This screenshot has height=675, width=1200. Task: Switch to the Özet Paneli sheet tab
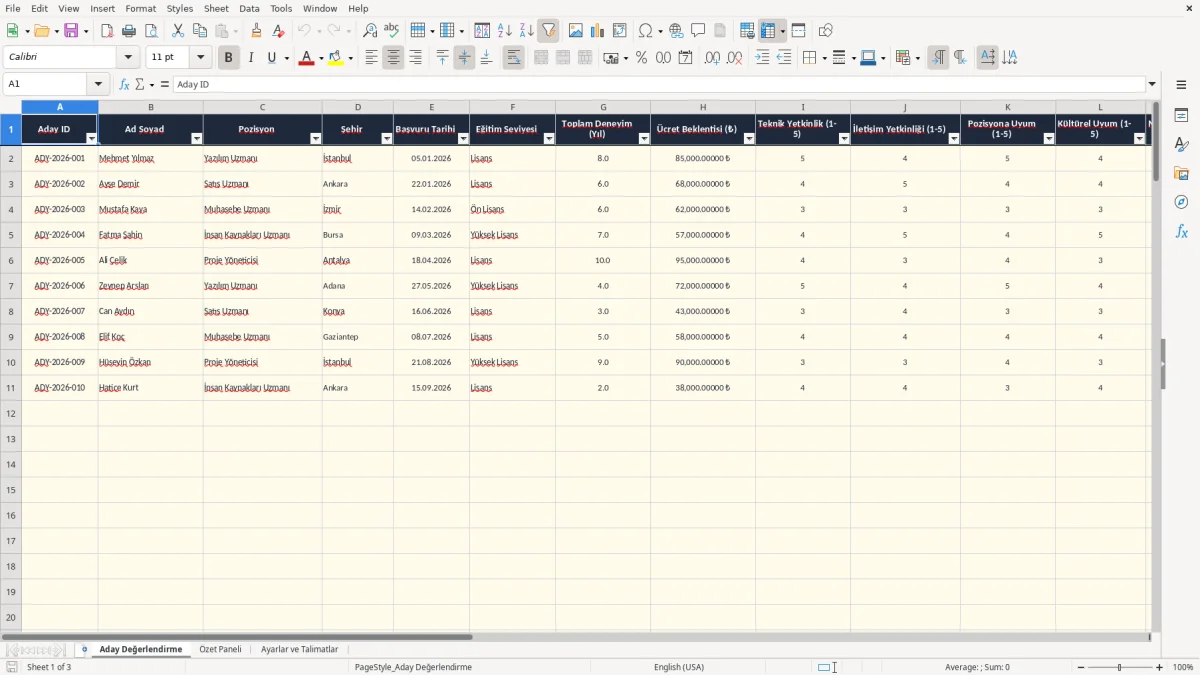click(220, 649)
